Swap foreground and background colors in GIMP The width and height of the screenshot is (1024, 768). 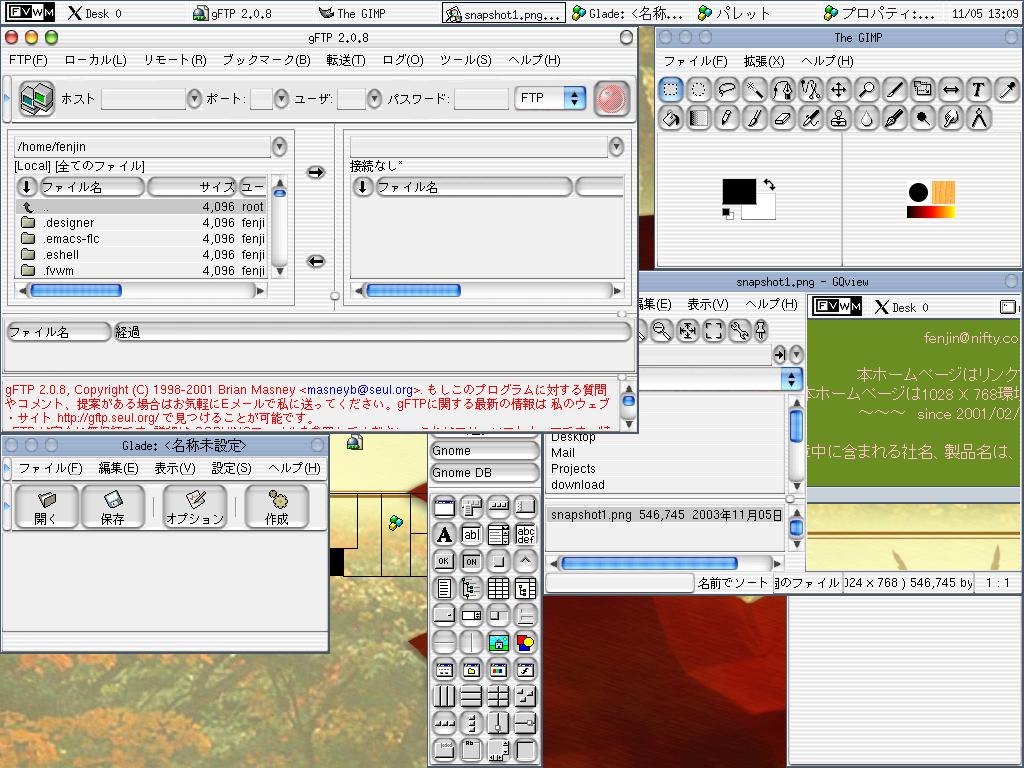coord(770,185)
